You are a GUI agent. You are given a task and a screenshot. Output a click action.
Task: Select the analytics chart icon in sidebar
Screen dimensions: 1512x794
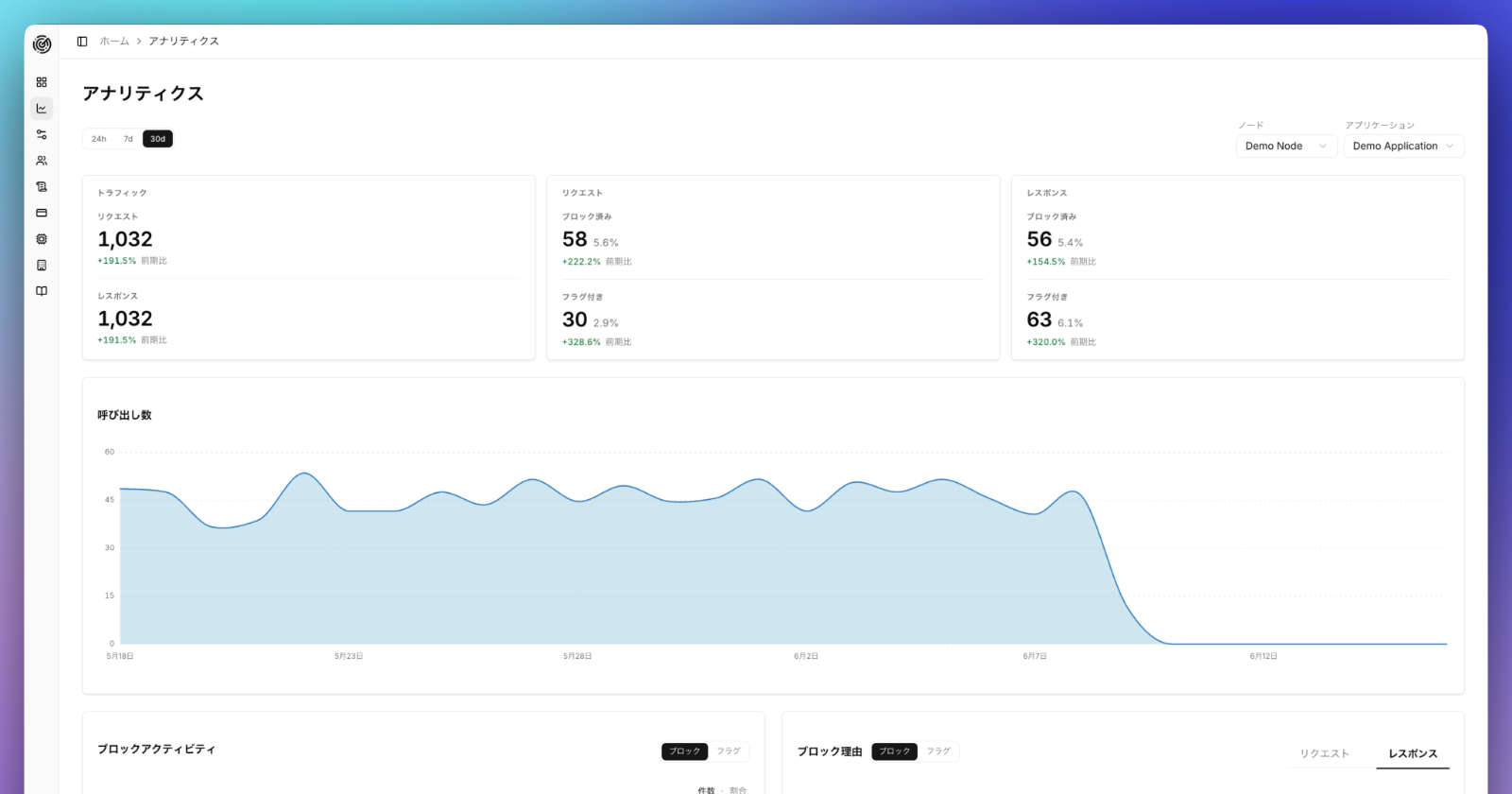pyautogui.click(x=42, y=109)
